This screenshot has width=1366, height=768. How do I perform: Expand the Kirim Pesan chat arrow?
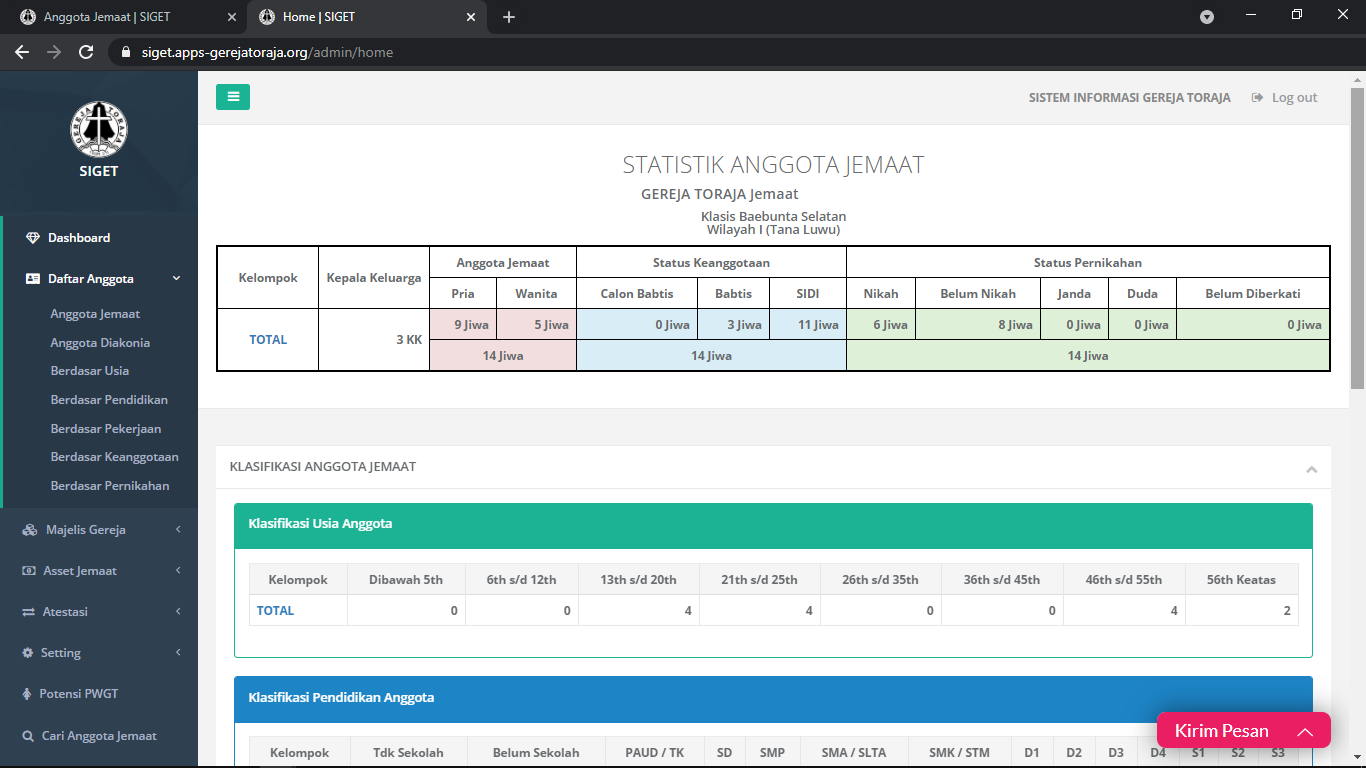(1305, 732)
